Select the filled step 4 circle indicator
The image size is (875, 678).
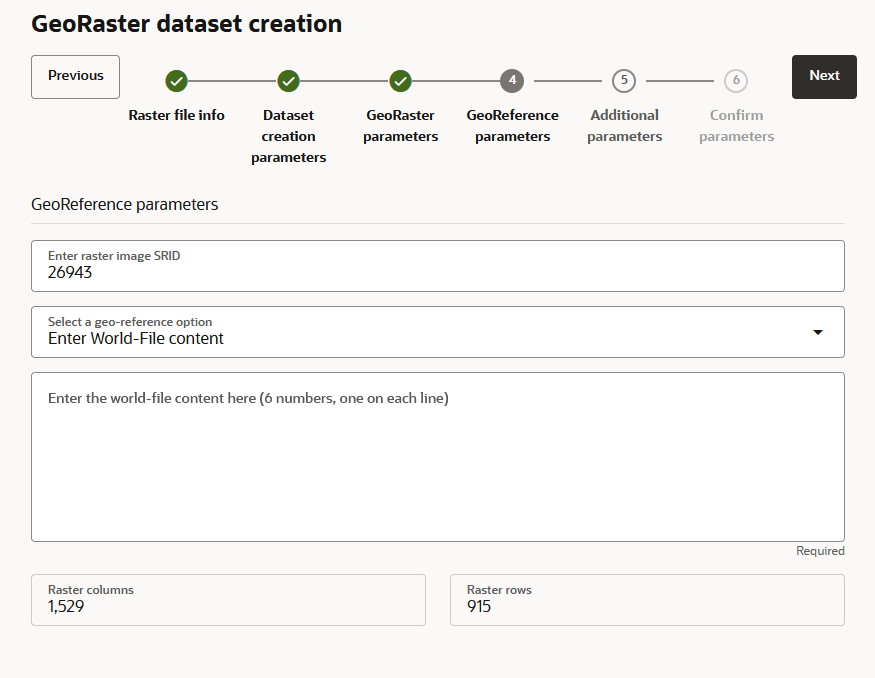[x=512, y=81]
